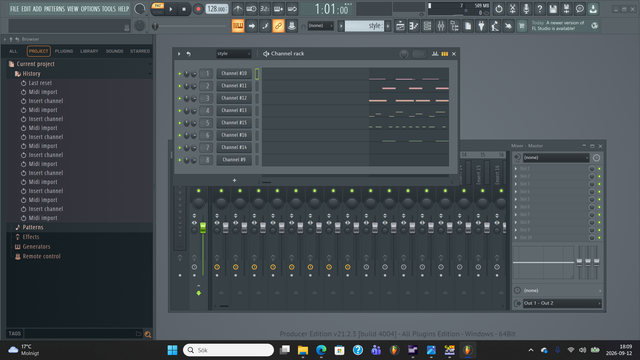Click the graph editor icon in Channel rack
The image size is (640, 360).
click(435, 53)
